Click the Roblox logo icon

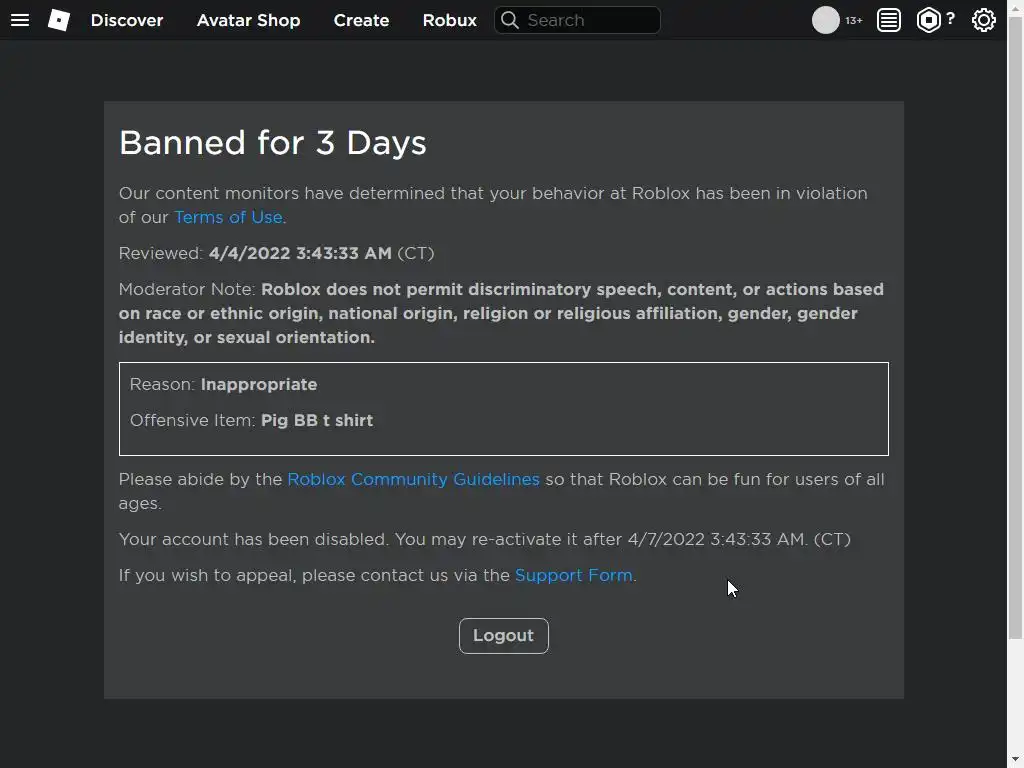pyautogui.click(x=59, y=20)
